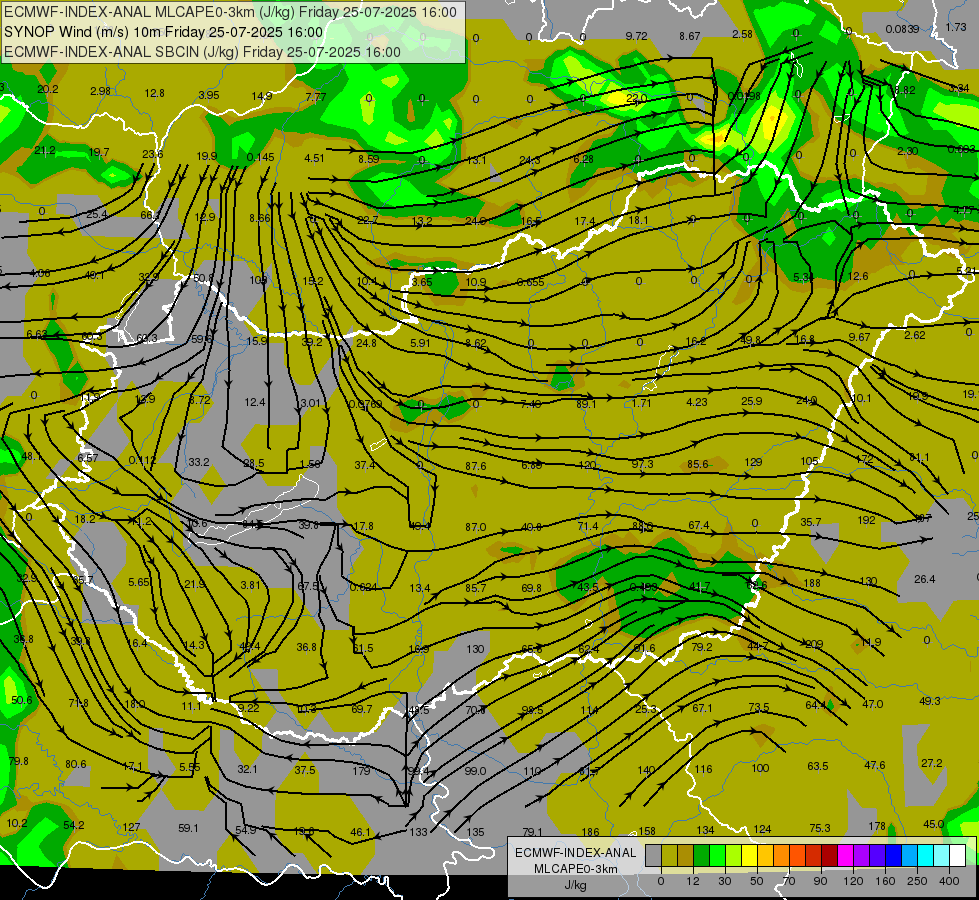The image size is (979, 900).
Task: Click the map value 0.145
Action: (260, 157)
